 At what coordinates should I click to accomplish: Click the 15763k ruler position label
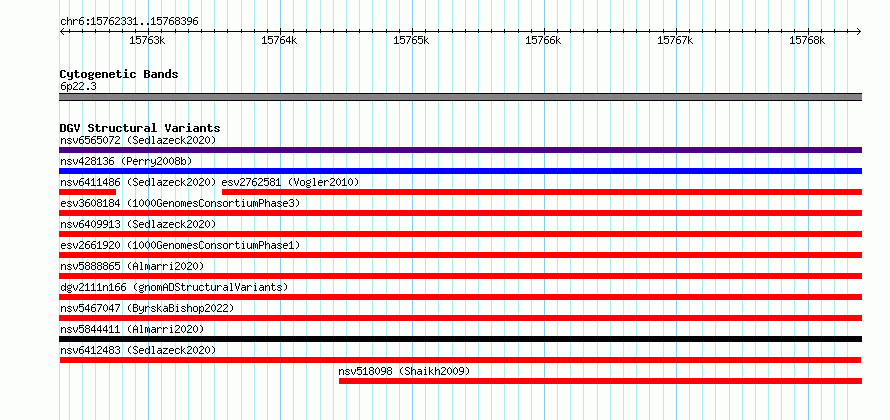pos(147,40)
